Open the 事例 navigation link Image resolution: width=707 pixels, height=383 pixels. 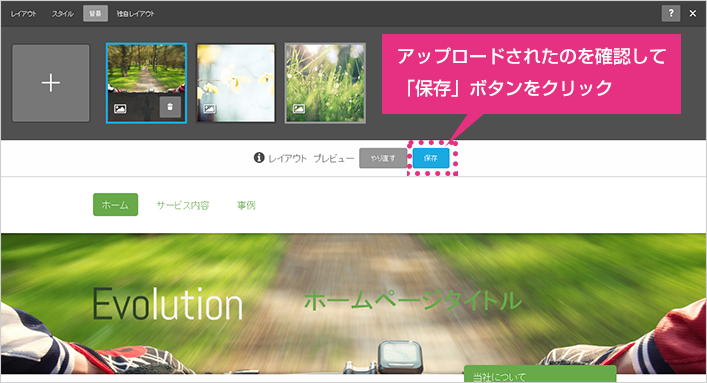(246, 205)
